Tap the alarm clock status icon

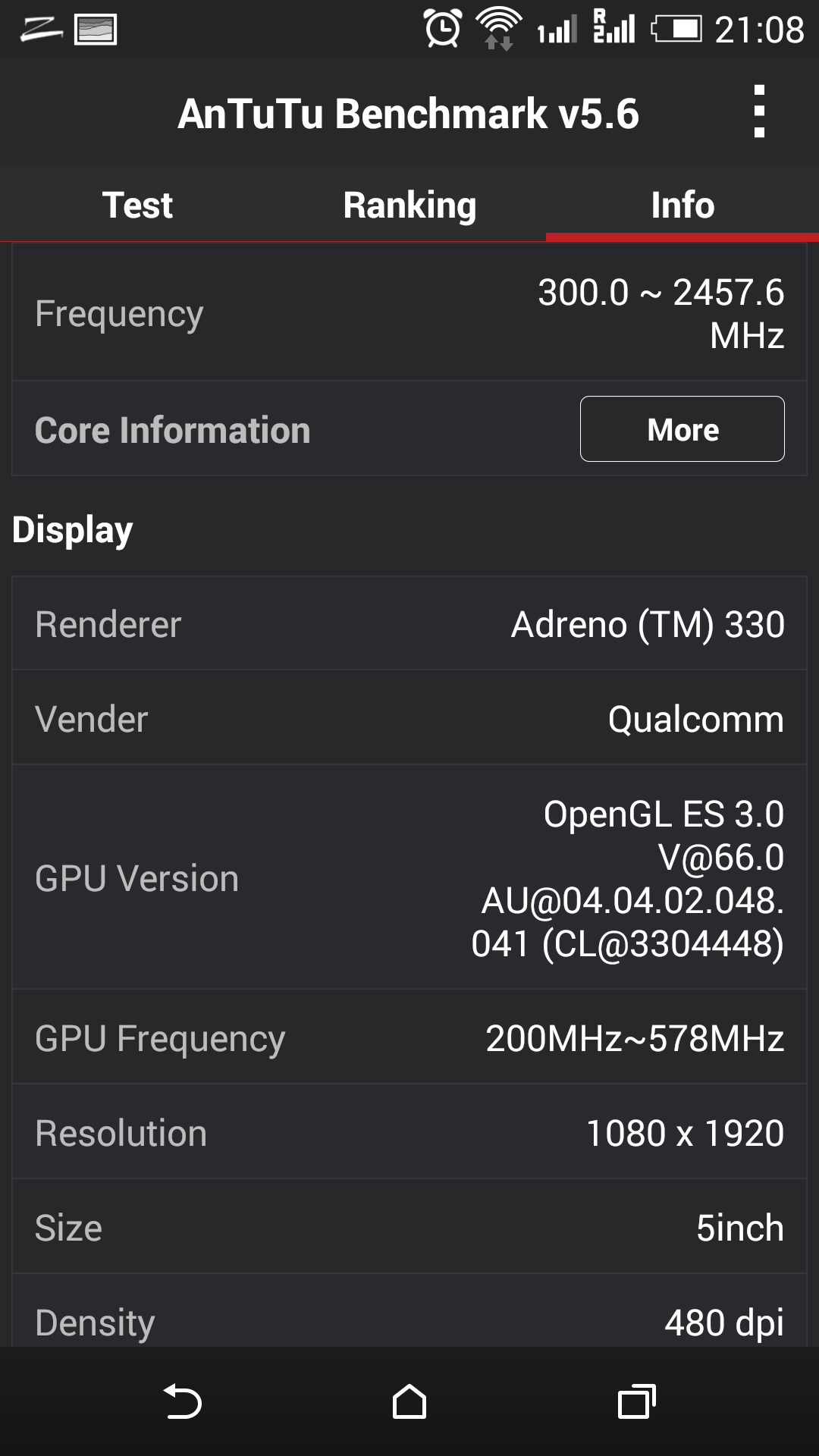(x=443, y=29)
